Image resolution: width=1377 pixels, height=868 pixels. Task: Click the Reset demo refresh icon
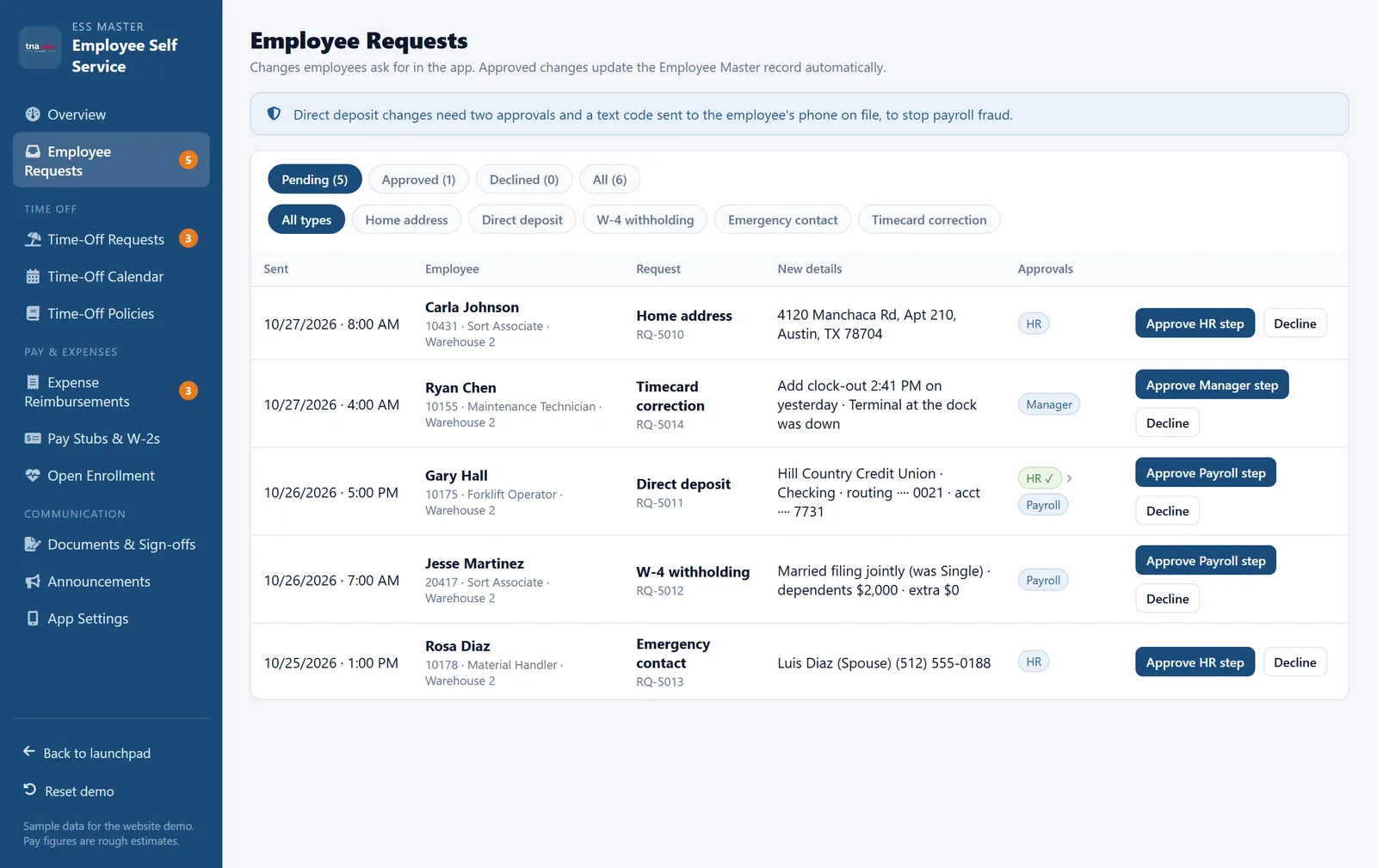click(x=30, y=789)
